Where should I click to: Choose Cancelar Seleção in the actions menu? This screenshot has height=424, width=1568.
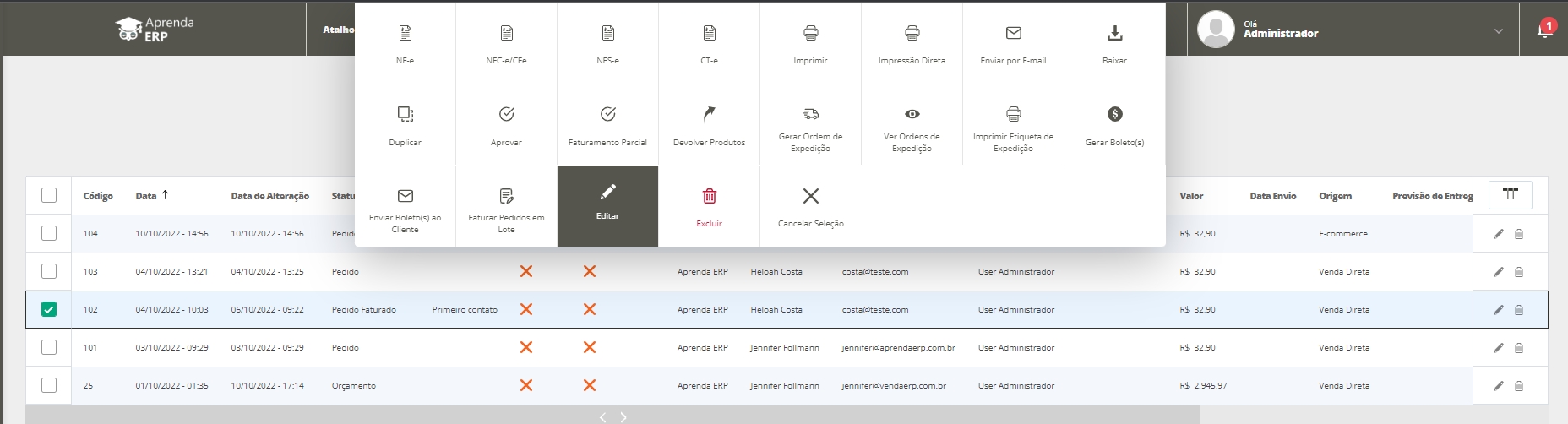point(810,207)
